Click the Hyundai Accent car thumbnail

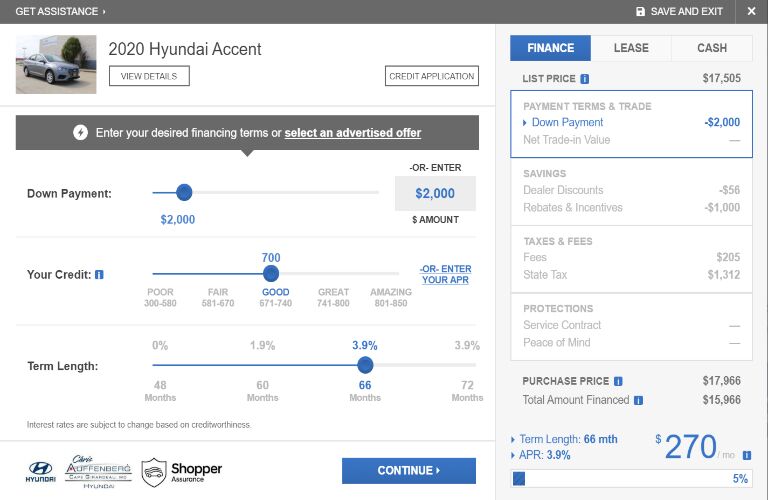[56, 64]
